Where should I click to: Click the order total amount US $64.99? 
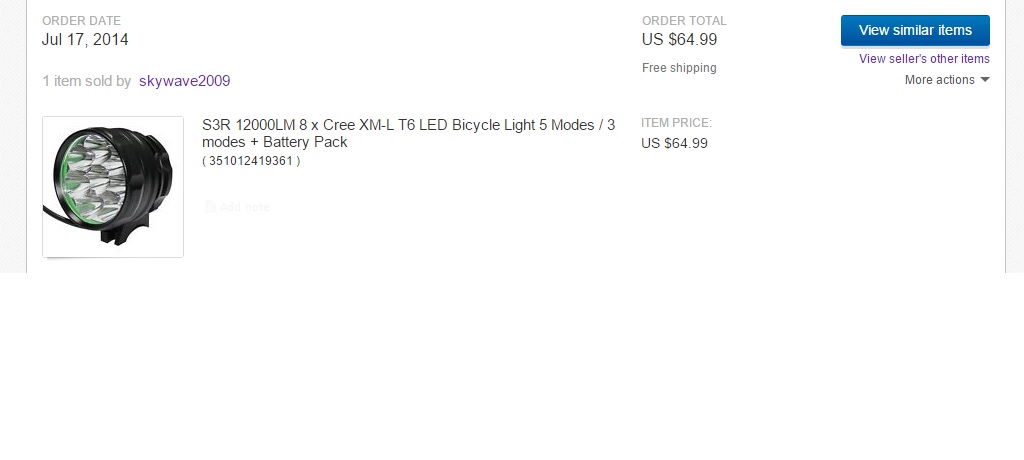coord(679,40)
